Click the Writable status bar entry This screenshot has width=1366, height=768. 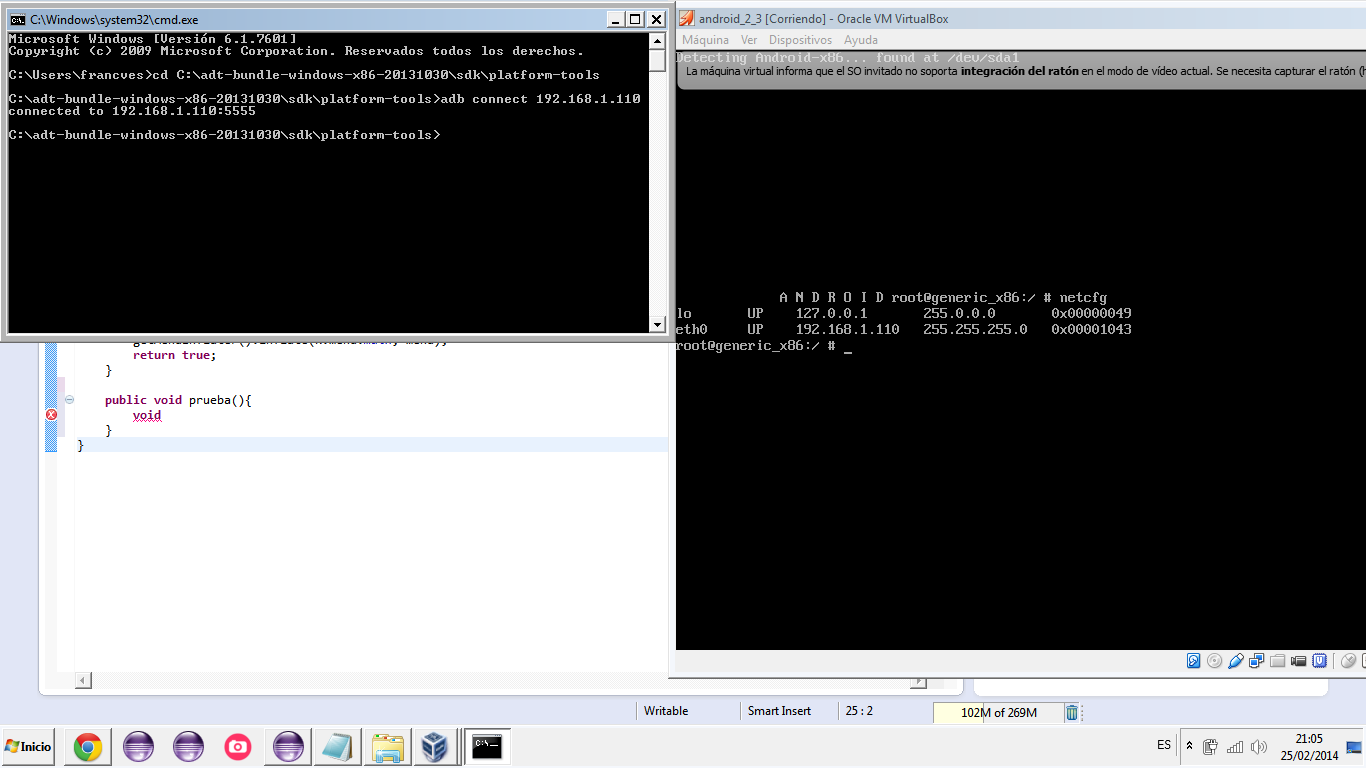click(666, 711)
